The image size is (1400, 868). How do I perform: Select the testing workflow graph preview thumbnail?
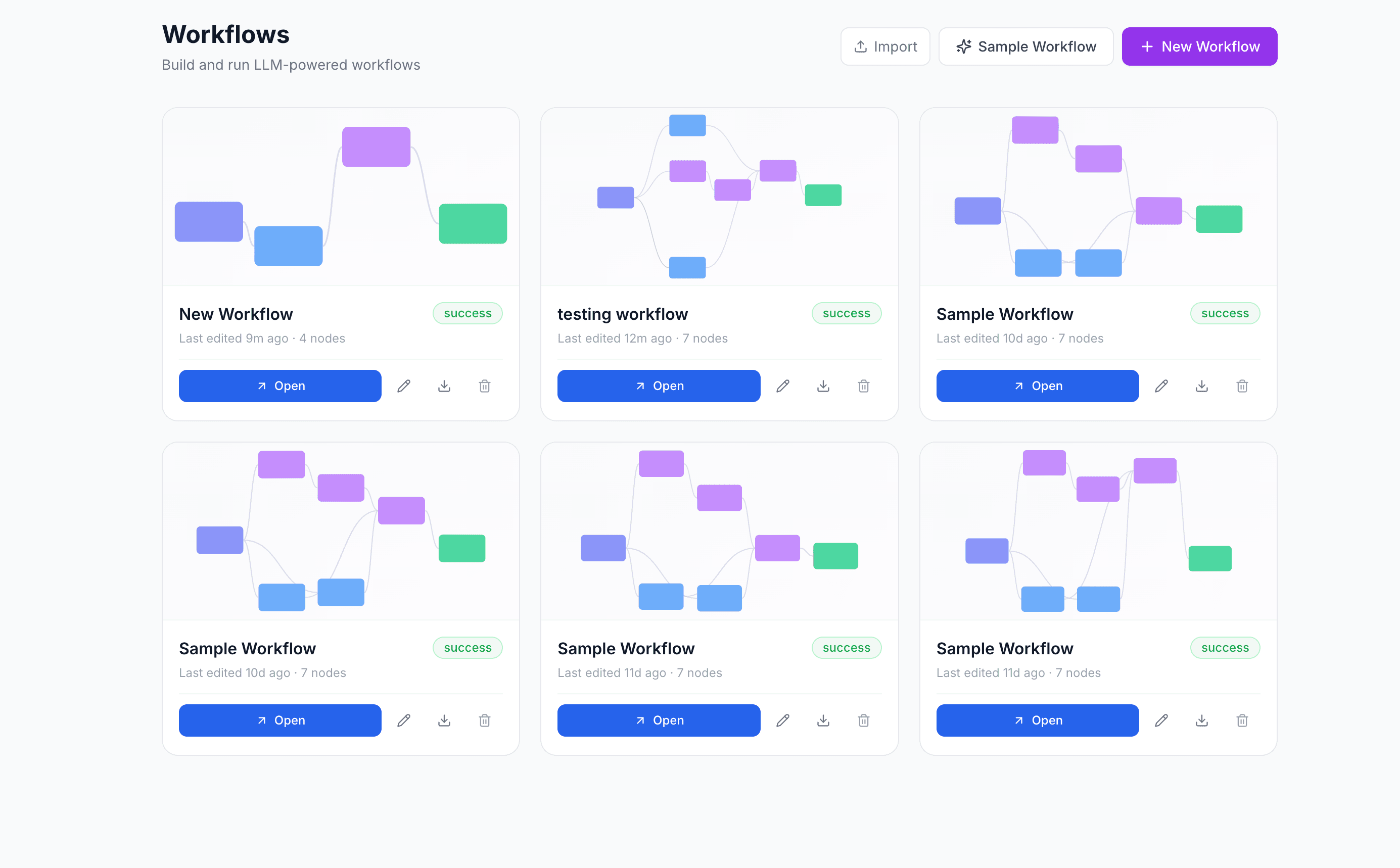coord(720,197)
